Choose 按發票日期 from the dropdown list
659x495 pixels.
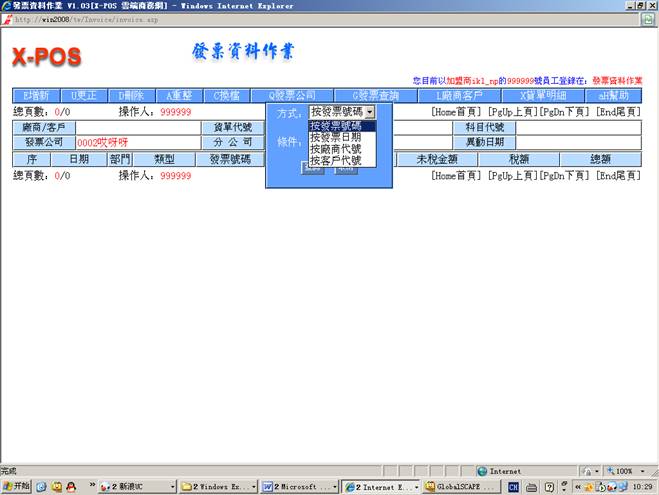point(336,137)
